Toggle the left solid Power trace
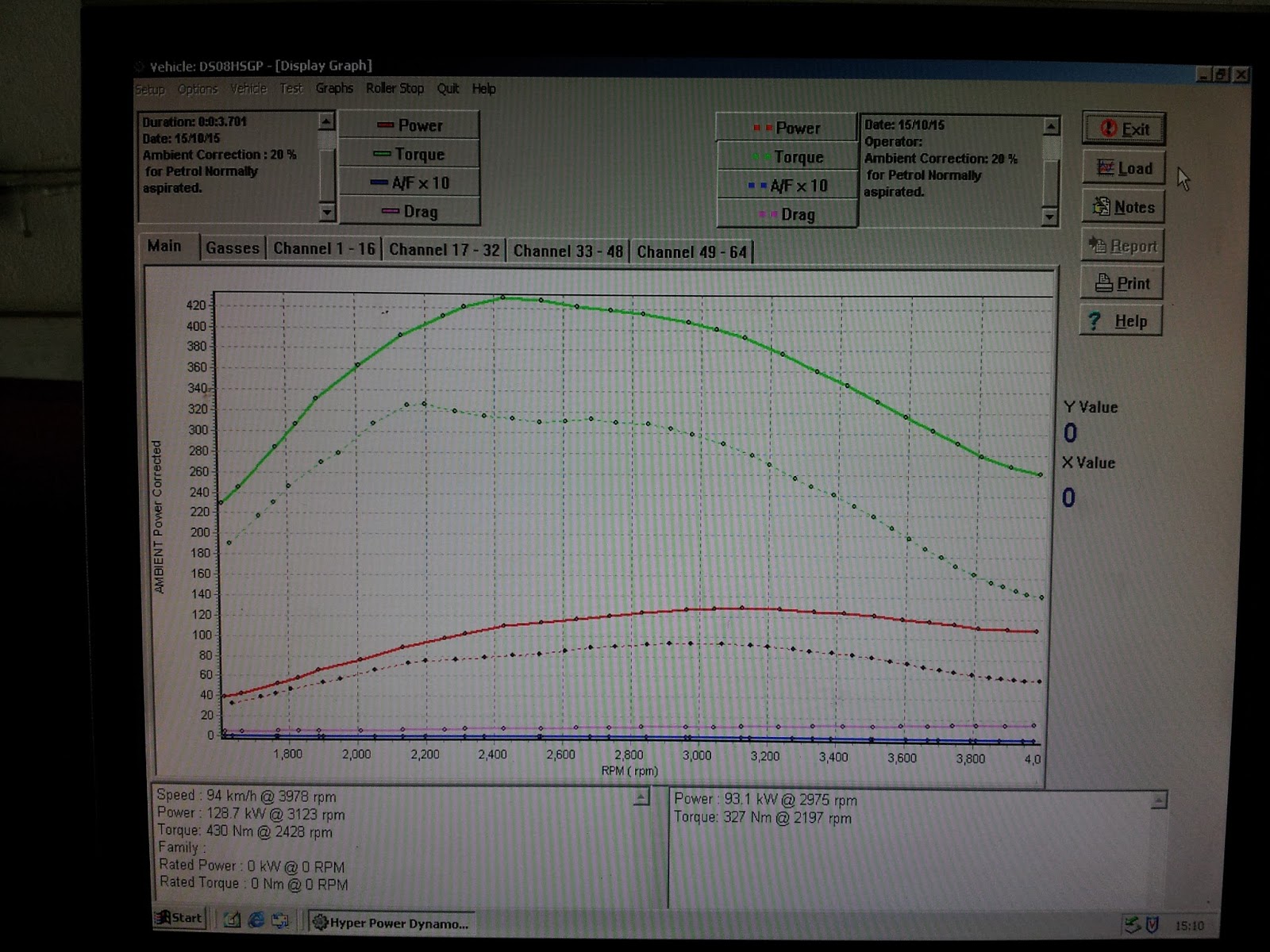Viewport: 1270px width, 952px height. [409, 125]
